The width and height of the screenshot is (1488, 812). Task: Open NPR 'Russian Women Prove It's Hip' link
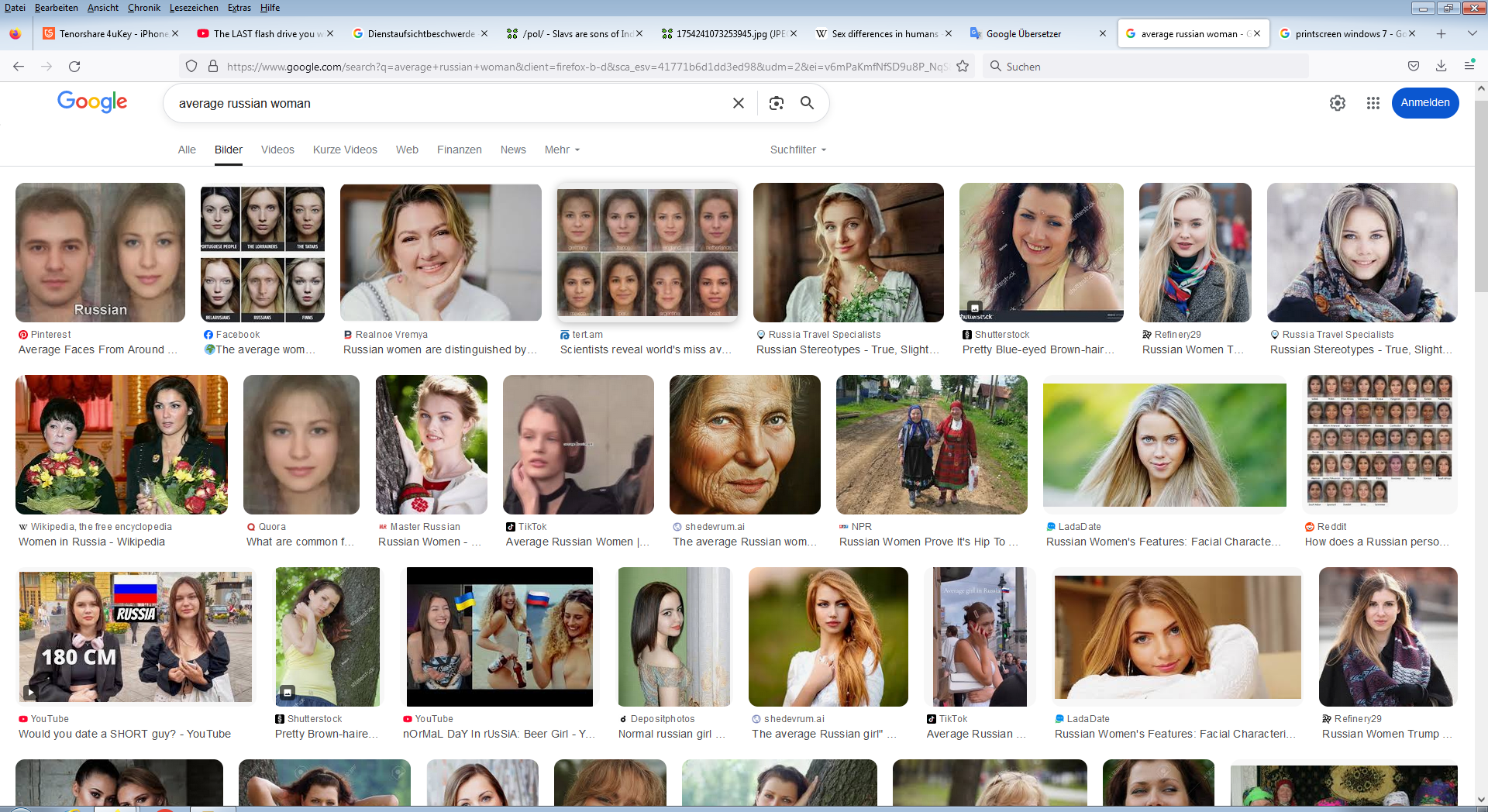(928, 542)
